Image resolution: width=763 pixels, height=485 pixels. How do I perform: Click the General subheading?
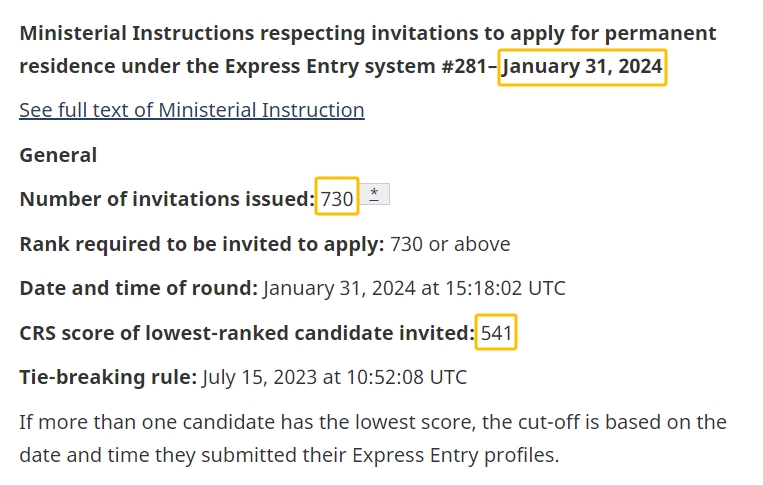(58, 155)
